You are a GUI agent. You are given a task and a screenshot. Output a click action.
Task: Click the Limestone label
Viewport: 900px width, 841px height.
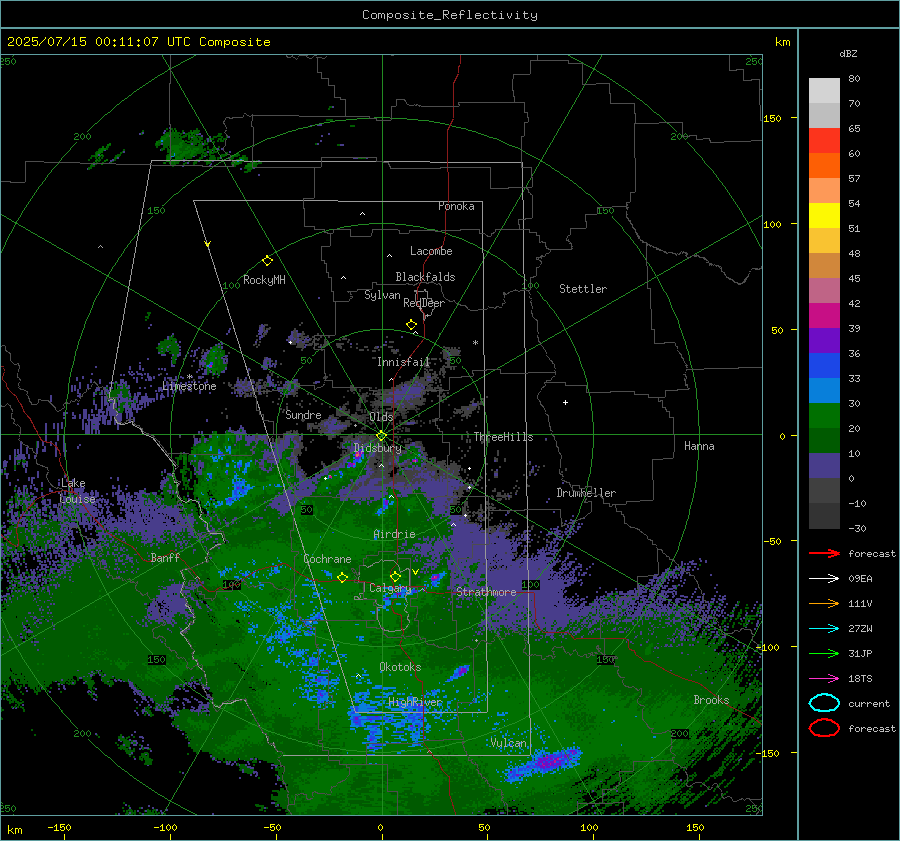[x=189, y=386]
